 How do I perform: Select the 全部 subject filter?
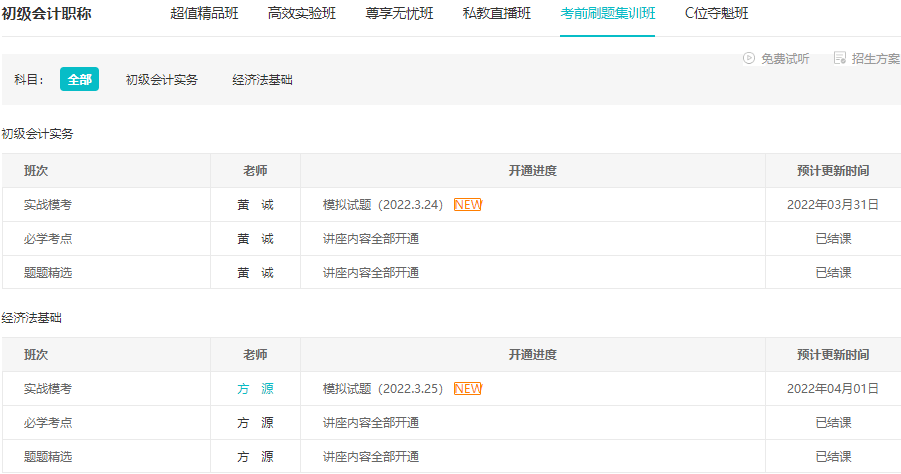point(79,80)
